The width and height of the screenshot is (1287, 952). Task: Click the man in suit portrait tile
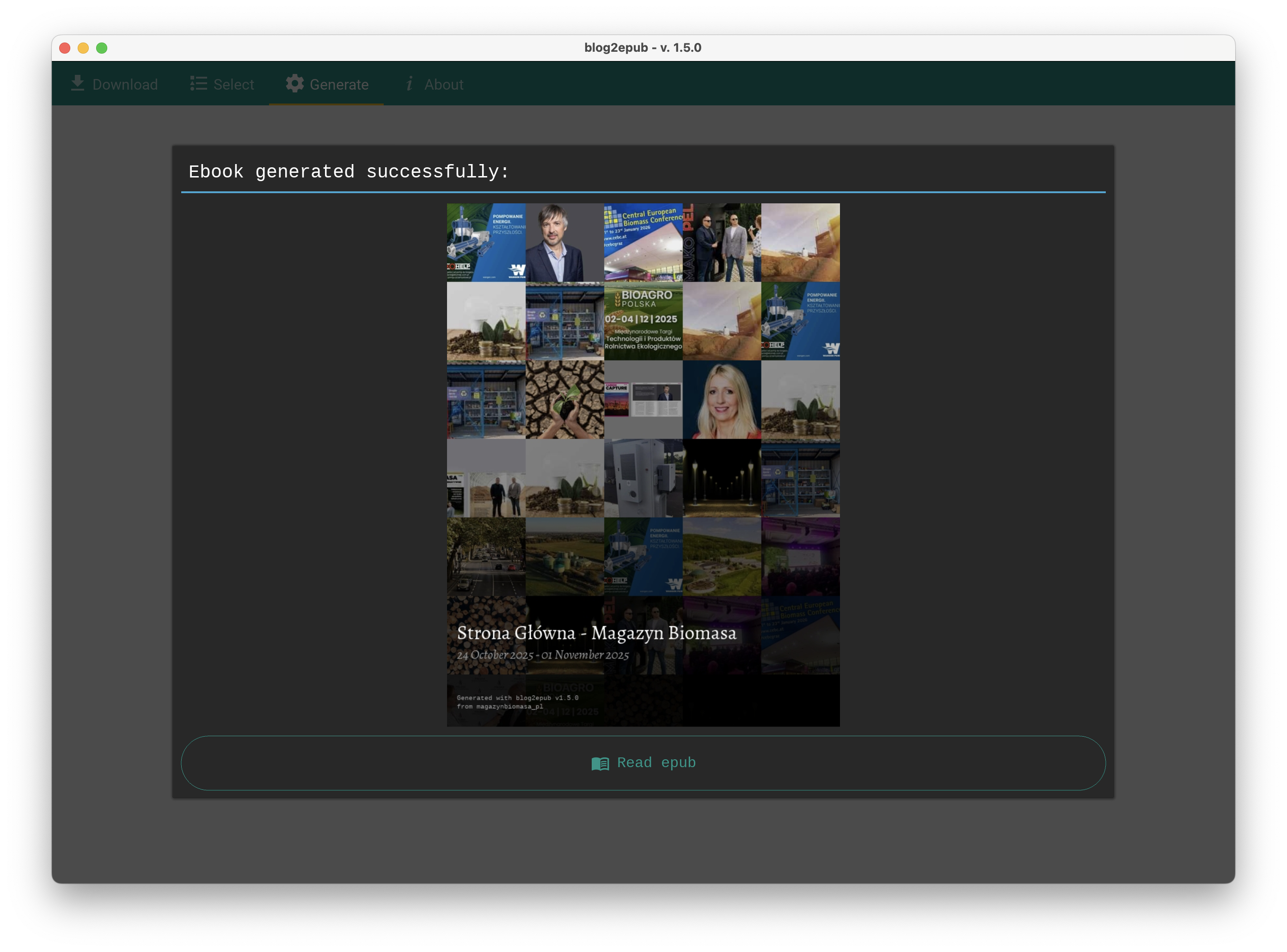[x=565, y=243]
